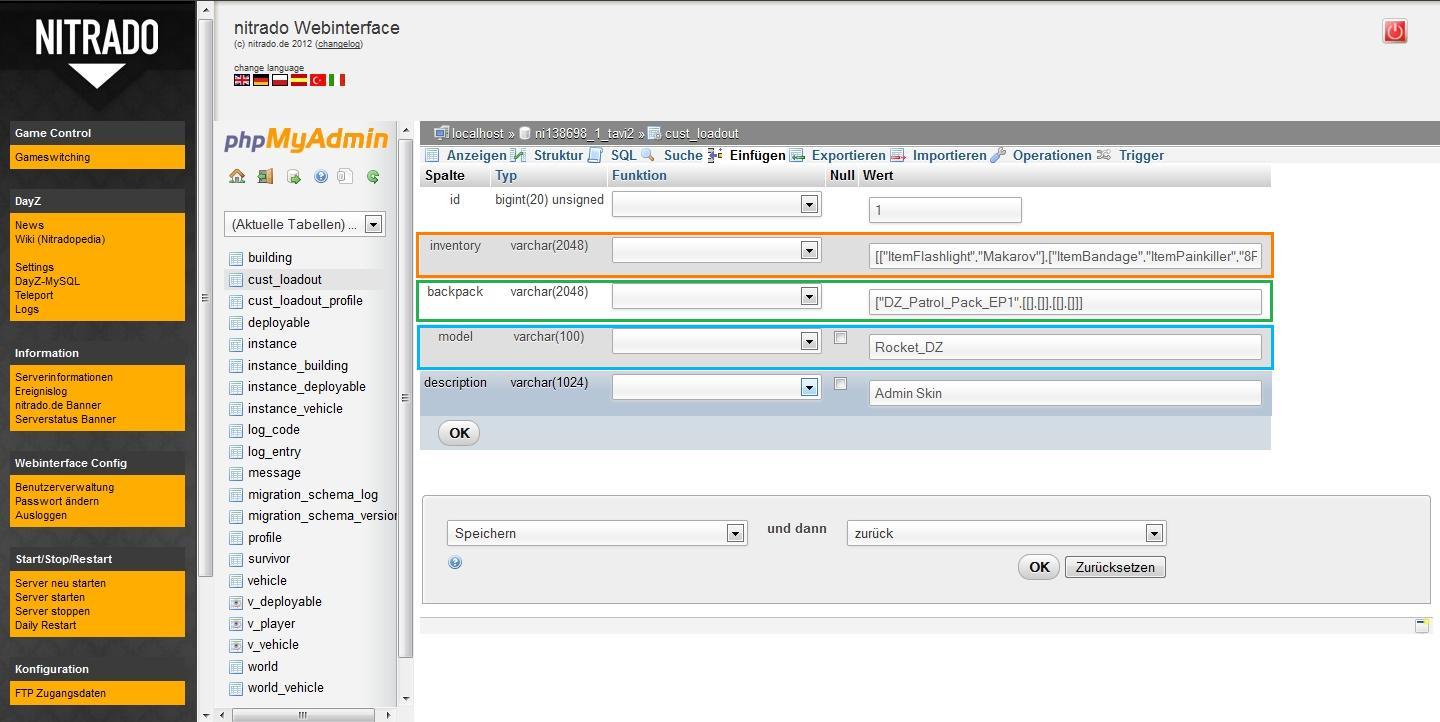
Task: Open cust_loadout_profile table in list
Action: 305,301
